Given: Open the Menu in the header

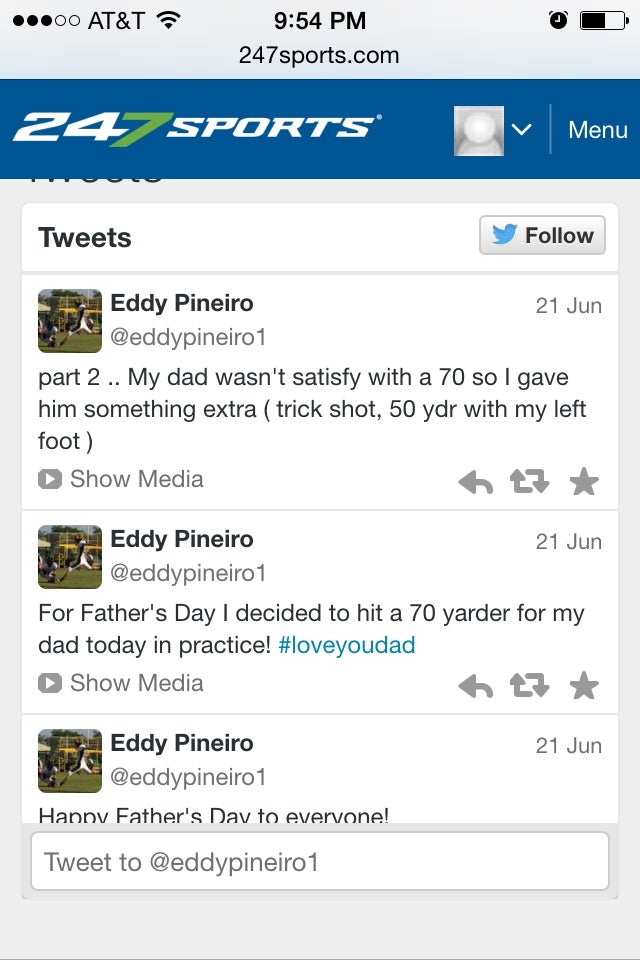Looking at the screenshot, I should (x=597, y=130).
